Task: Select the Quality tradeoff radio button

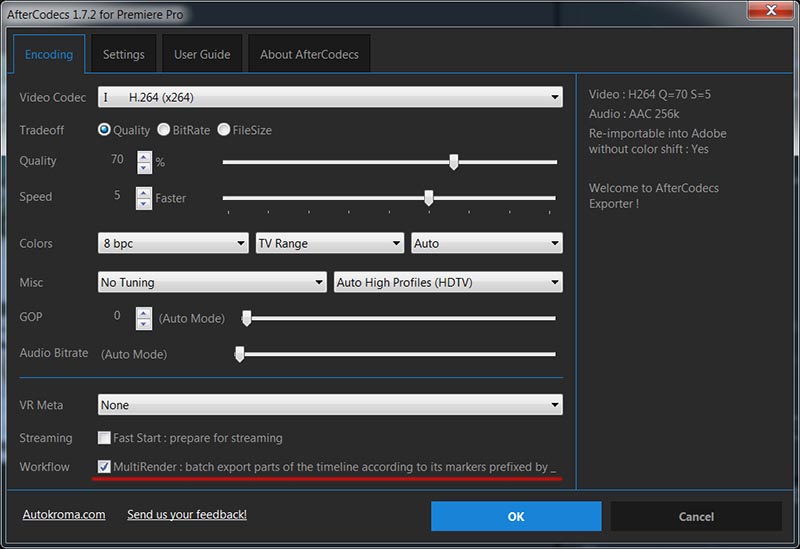Action: [x=104, y=130]
